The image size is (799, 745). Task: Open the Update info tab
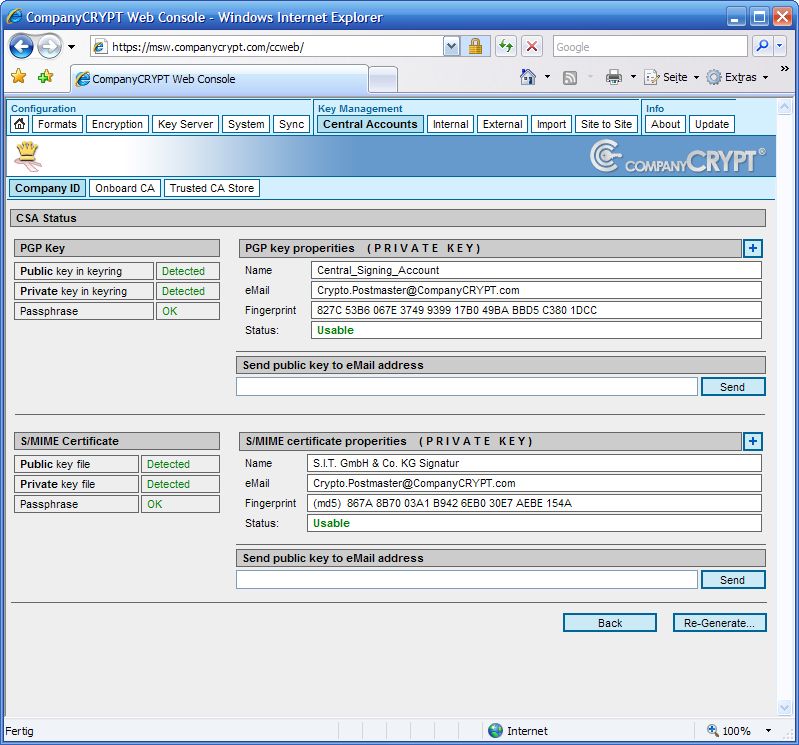point(712,124)
